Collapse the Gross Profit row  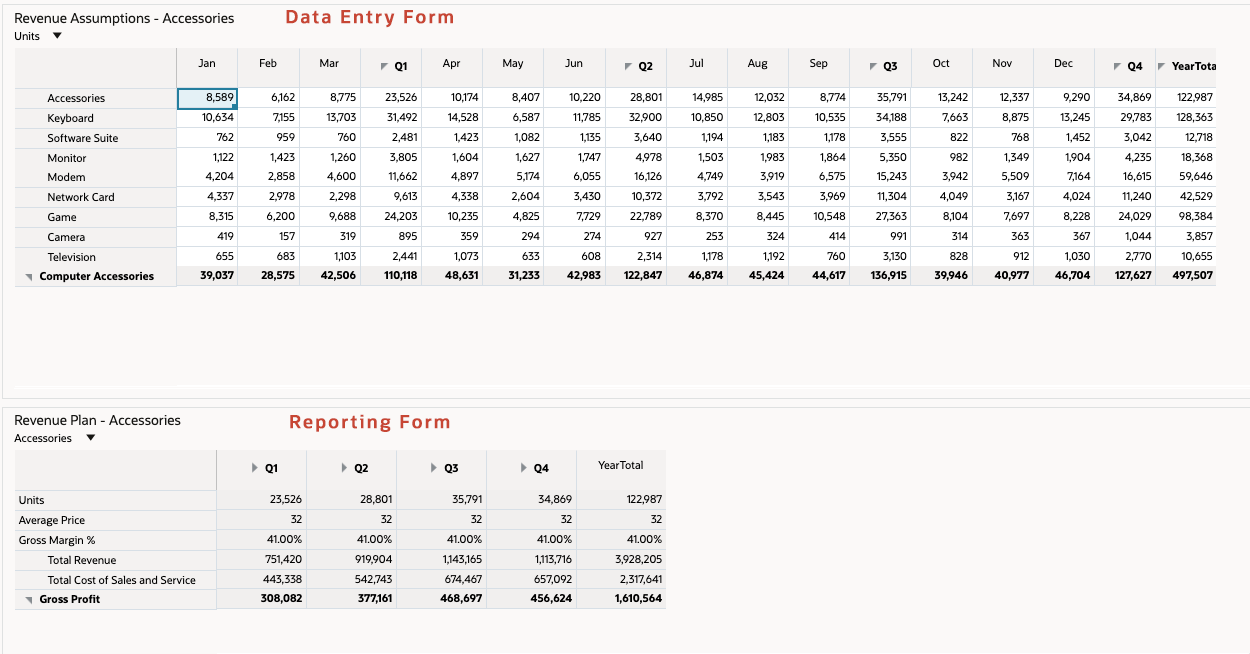pyautogui.click(x=29, y=600)
